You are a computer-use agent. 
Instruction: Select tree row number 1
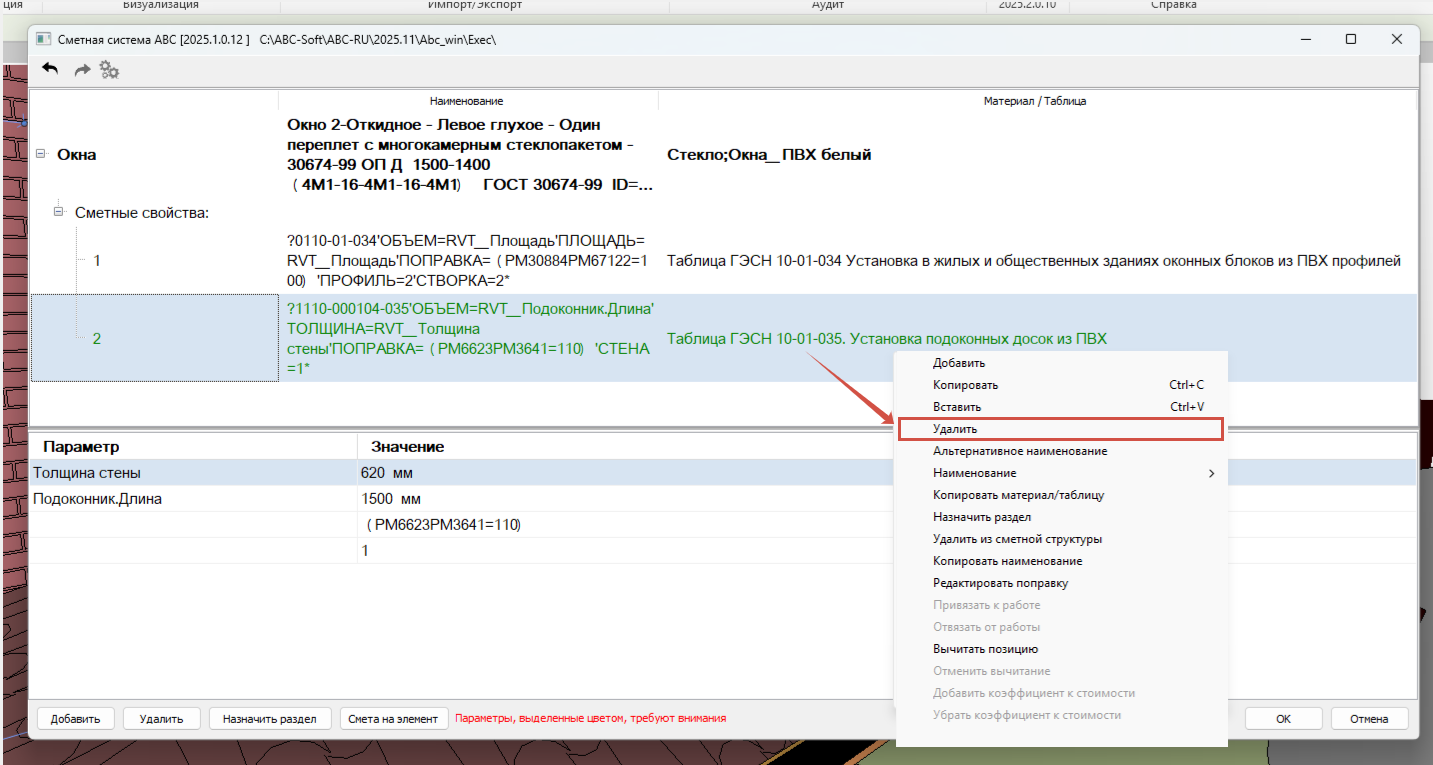[x=97, y=261]
